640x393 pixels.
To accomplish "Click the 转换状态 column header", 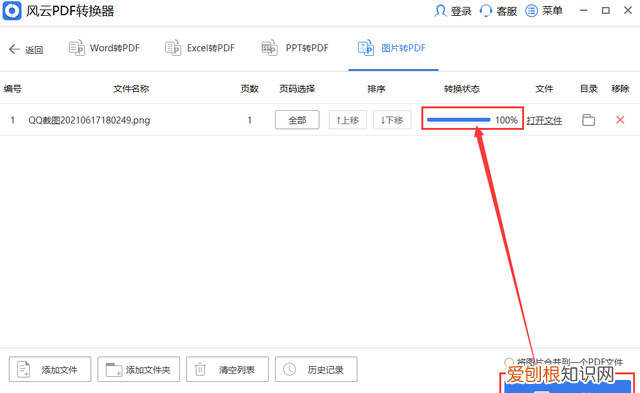I will coord(462,89).
